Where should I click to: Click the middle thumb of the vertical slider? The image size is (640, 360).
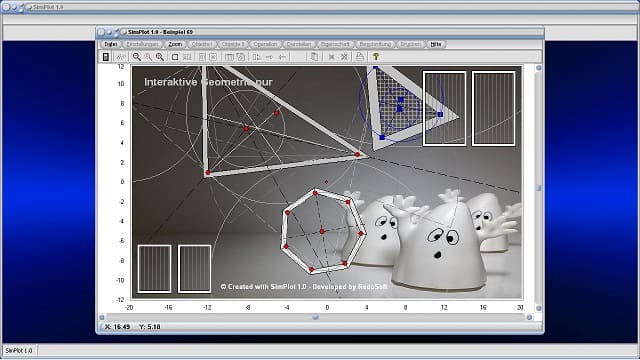point(538,188)
